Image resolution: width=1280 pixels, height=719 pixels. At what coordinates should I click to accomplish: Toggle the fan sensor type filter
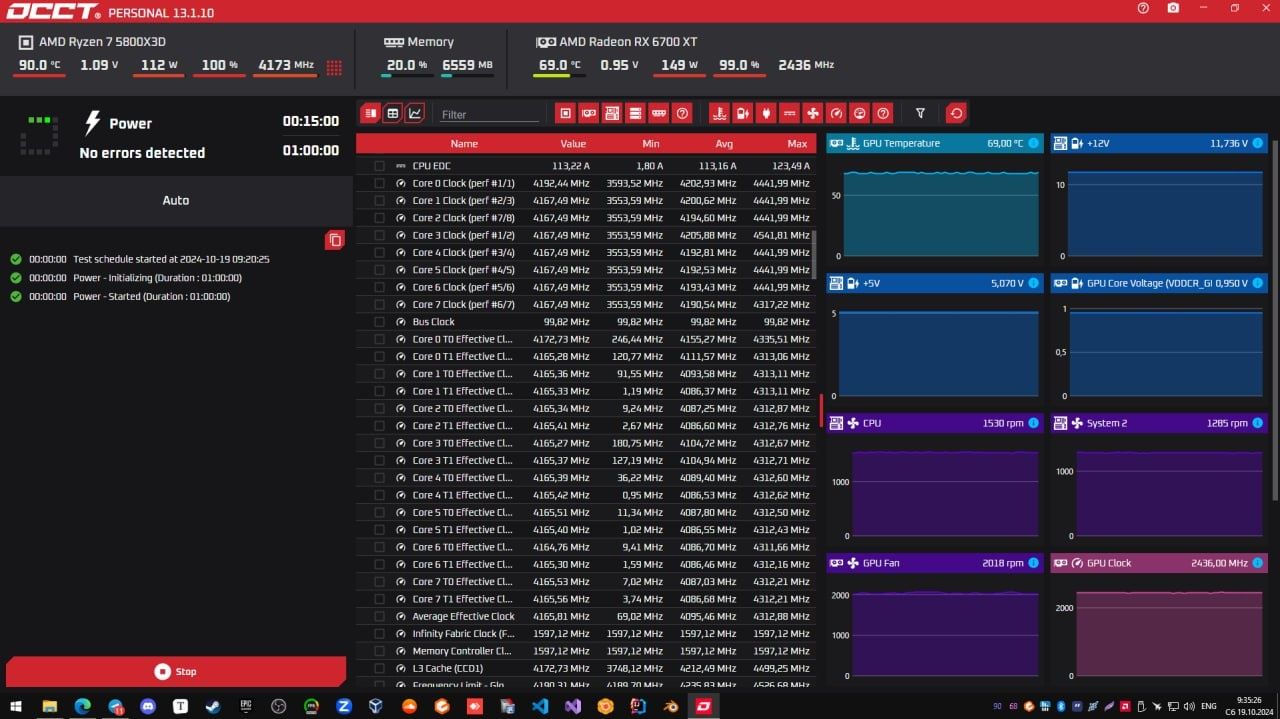point(813,113)
